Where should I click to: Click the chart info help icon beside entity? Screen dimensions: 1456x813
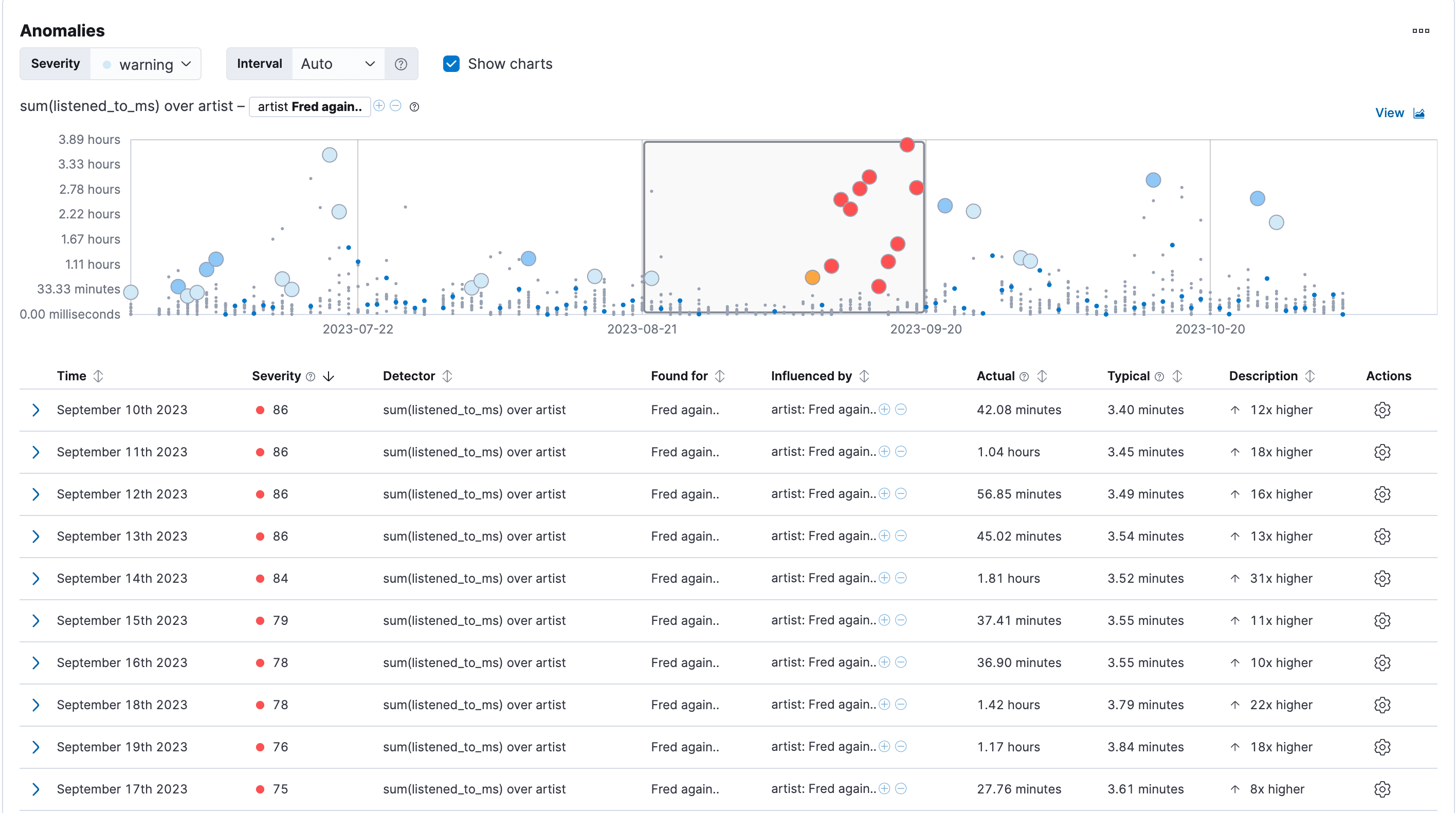(x=414, y=107)
